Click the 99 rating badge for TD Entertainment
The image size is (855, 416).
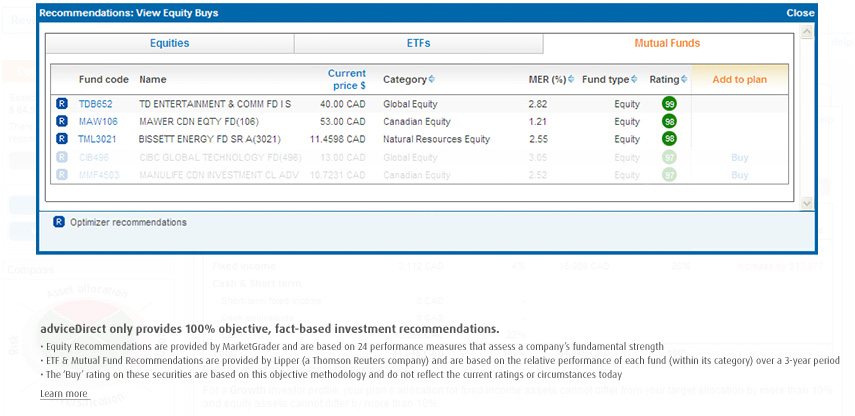(x=669, y=104)
